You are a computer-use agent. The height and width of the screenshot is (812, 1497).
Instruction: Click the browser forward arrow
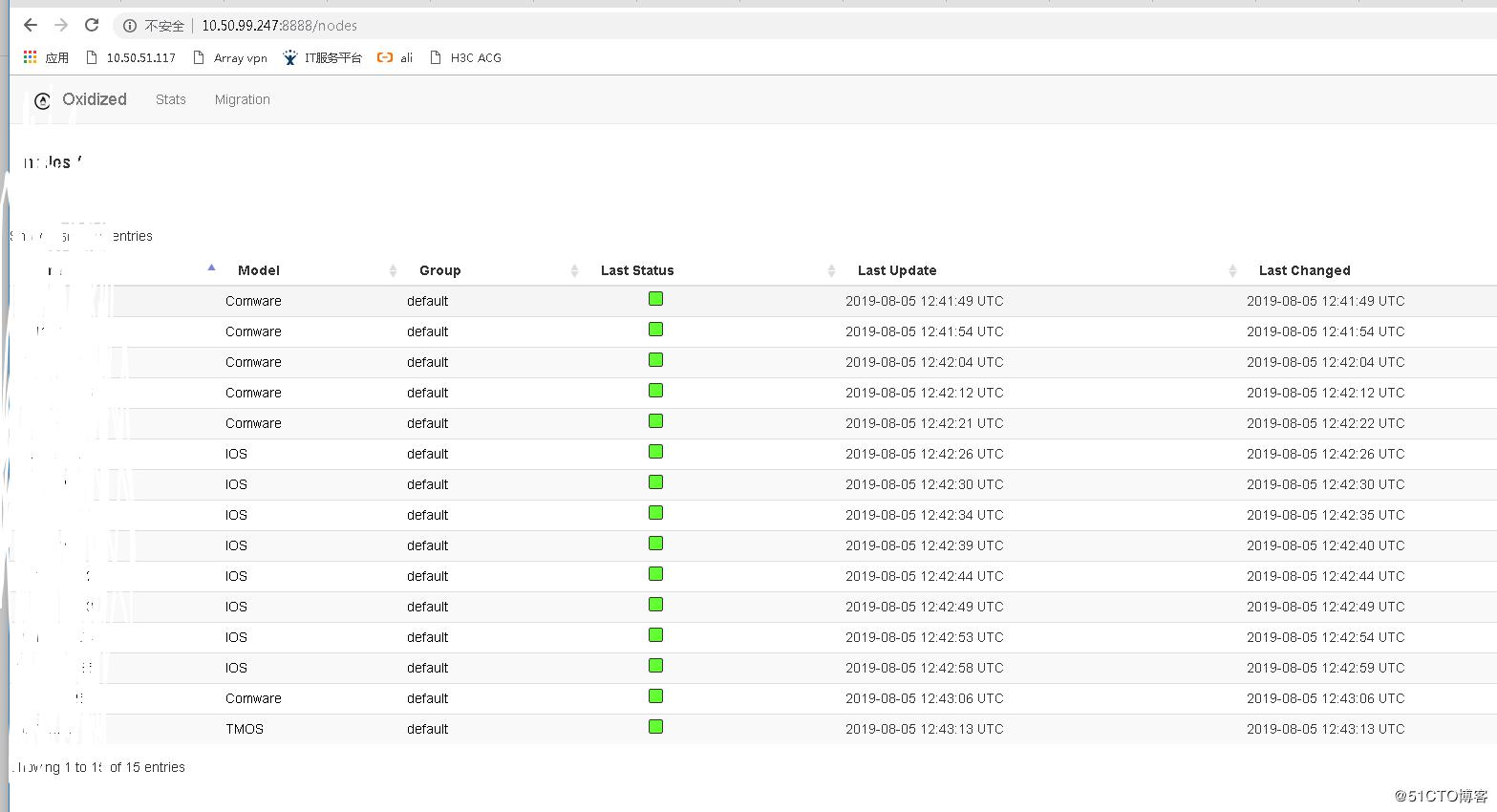(x=61, y=26)
